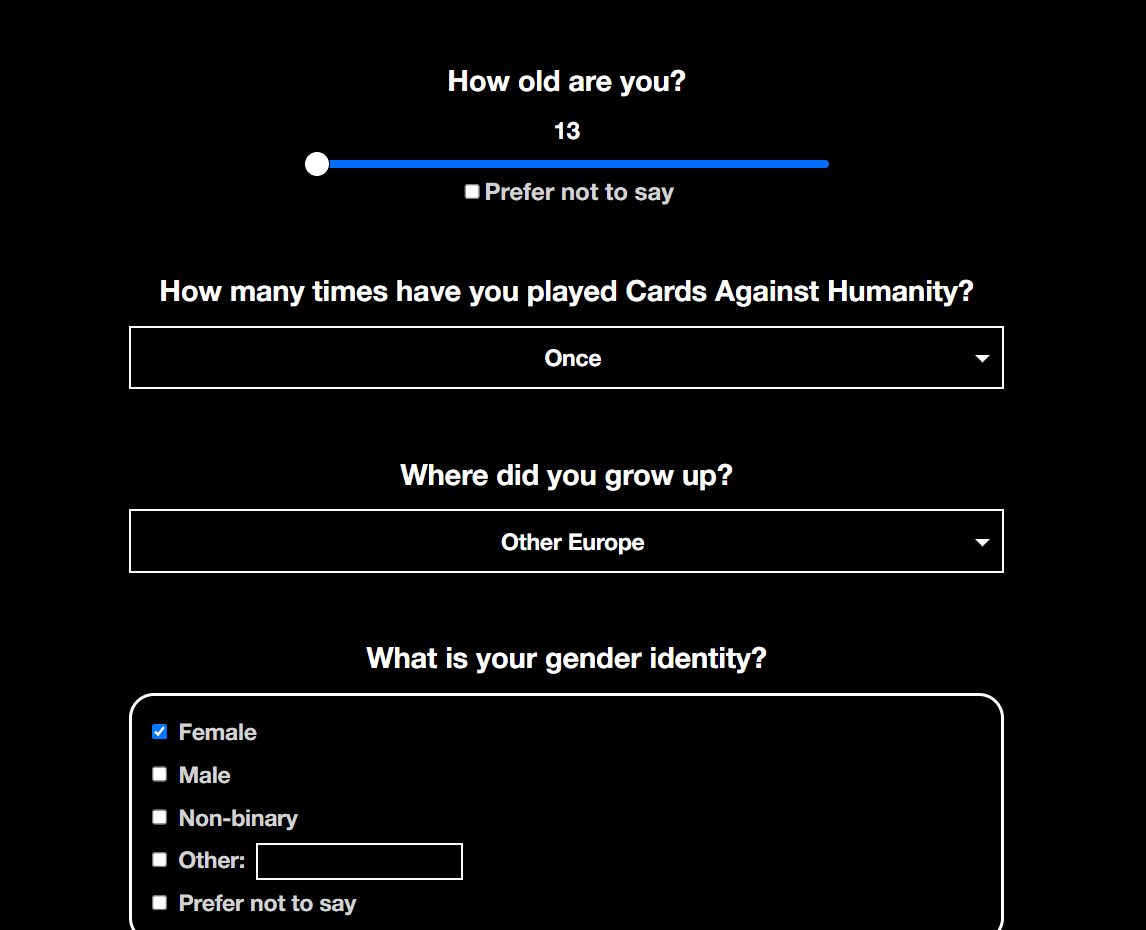The width and height of the screenshot is (1146, 930).
Task: Click the arrow on 'Other Europe' dropdown
Action: coord(982,542)
